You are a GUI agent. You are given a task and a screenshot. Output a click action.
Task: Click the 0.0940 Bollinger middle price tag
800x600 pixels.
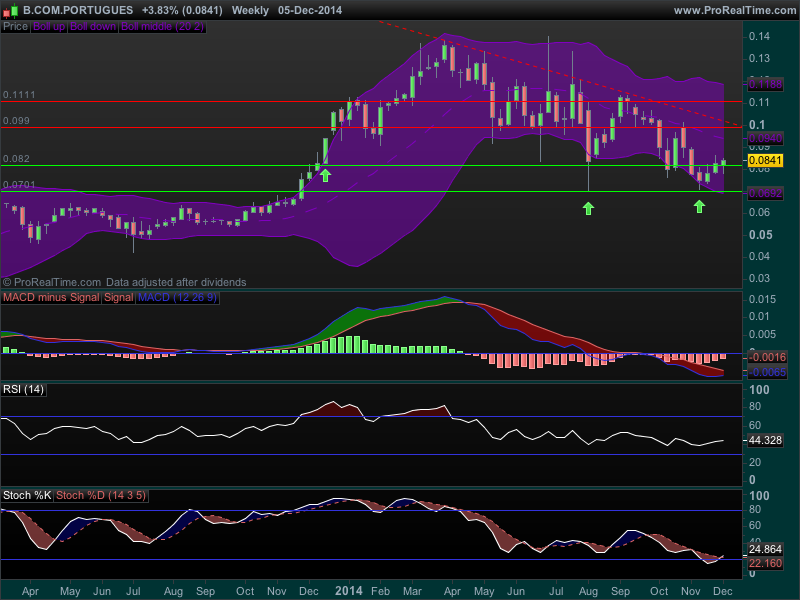tap(765, 137)
